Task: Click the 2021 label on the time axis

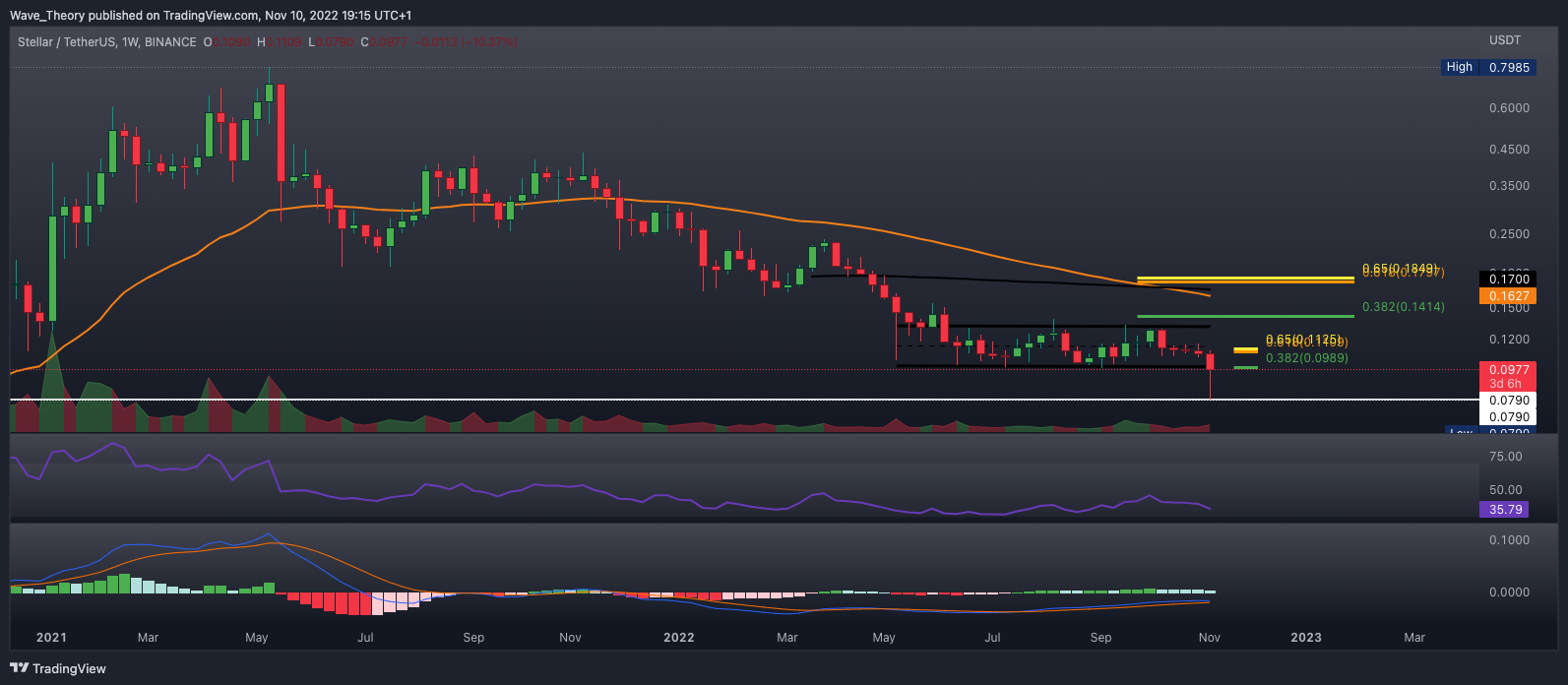Action: coord(51,638)
